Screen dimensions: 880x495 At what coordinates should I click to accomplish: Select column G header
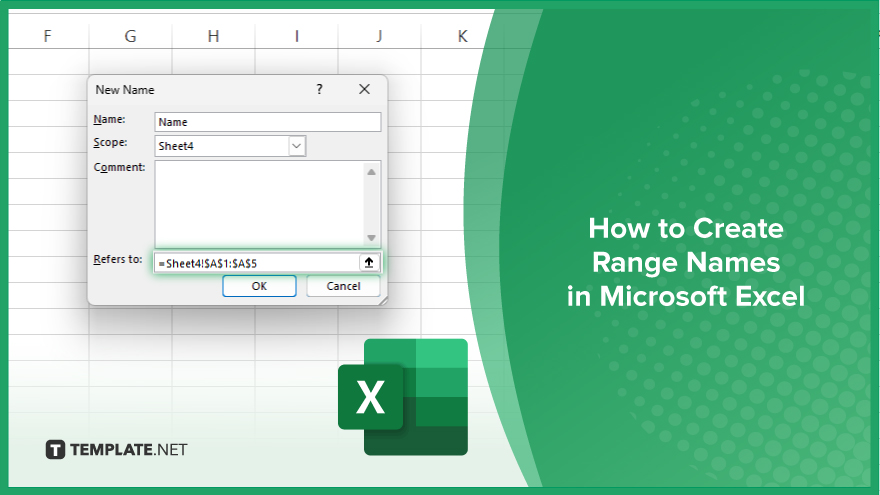pos(130,36)
